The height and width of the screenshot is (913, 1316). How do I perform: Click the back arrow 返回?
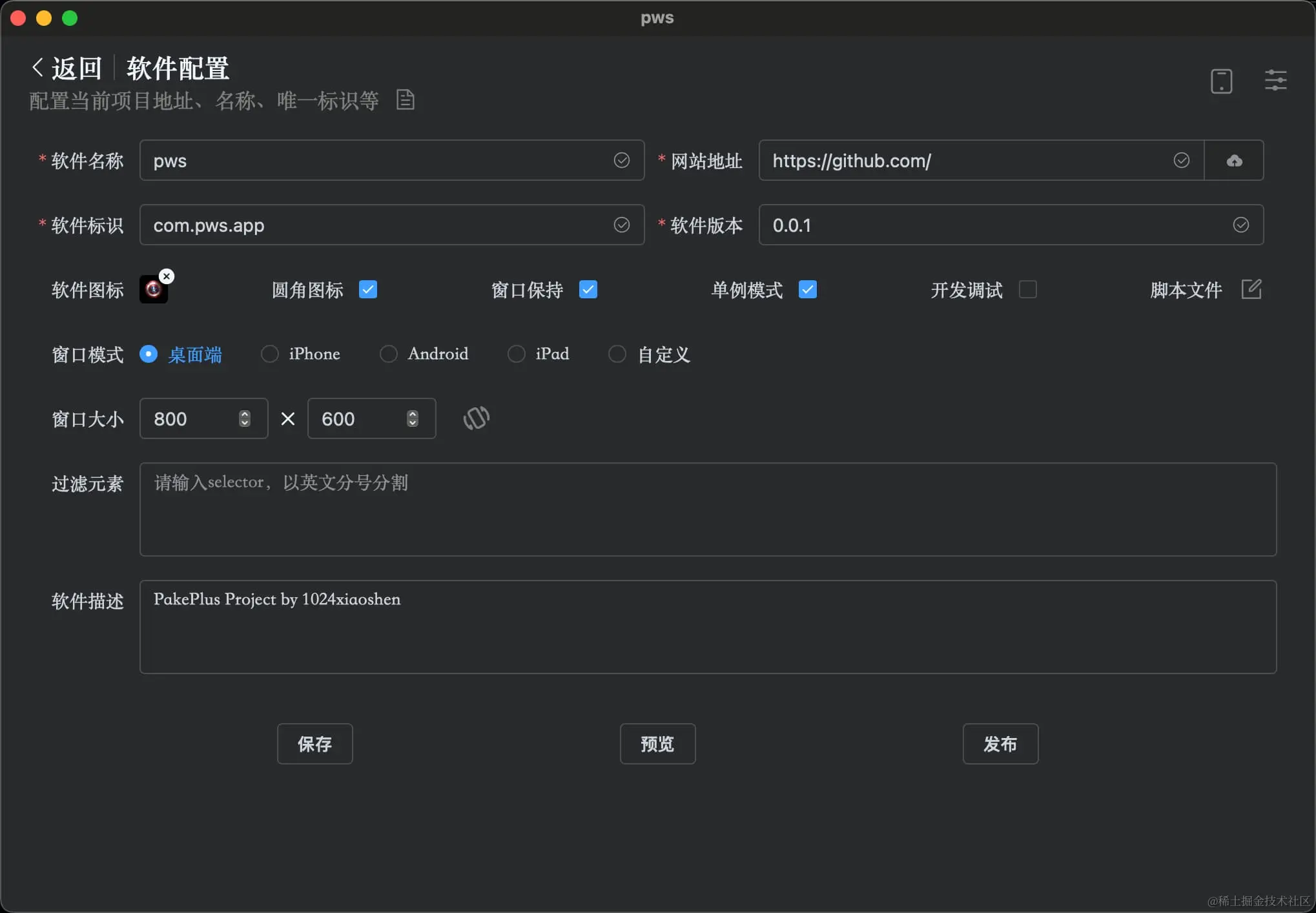click(x=67, y=68)
